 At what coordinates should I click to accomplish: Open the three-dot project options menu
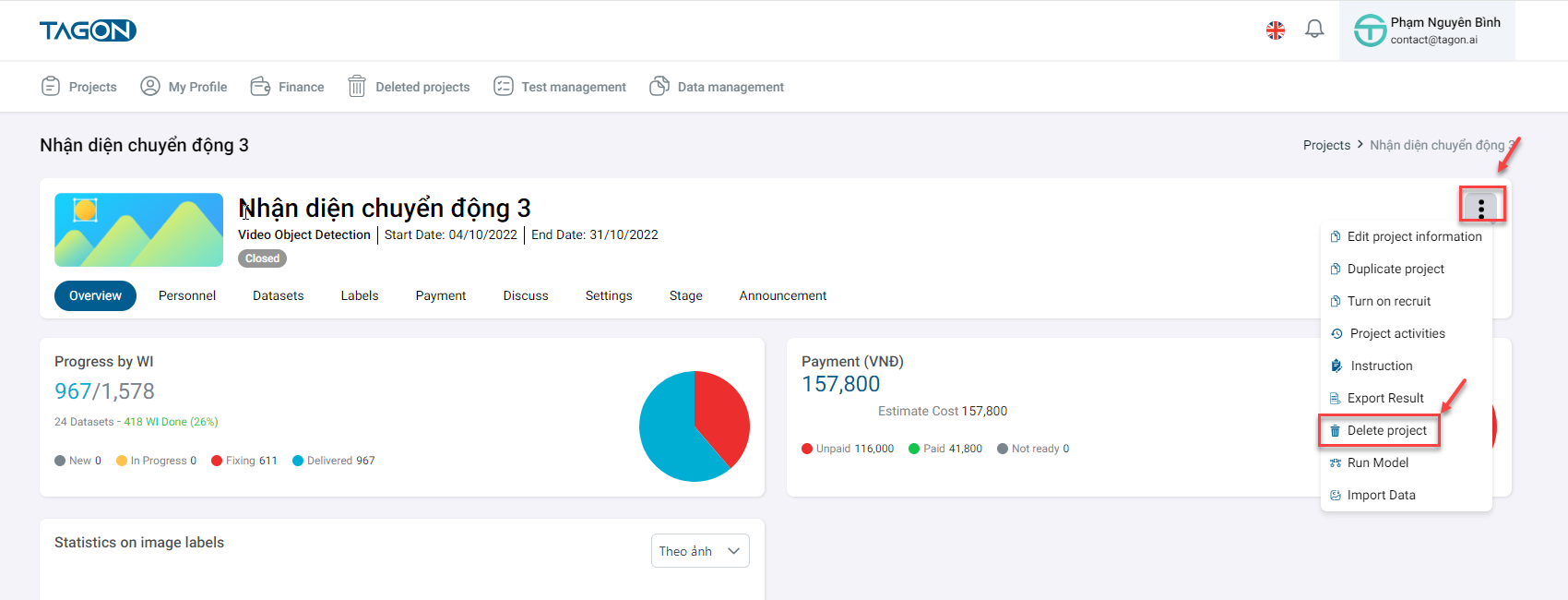point(1481,208)
